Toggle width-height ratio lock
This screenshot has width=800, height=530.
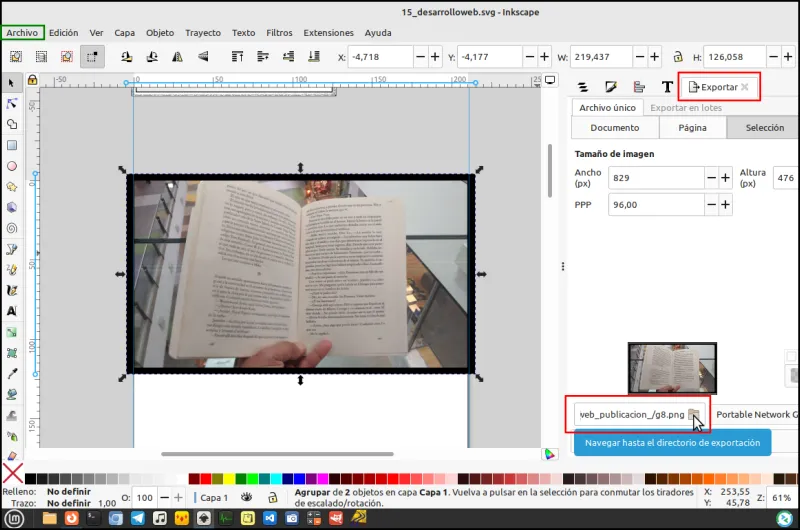678,57
